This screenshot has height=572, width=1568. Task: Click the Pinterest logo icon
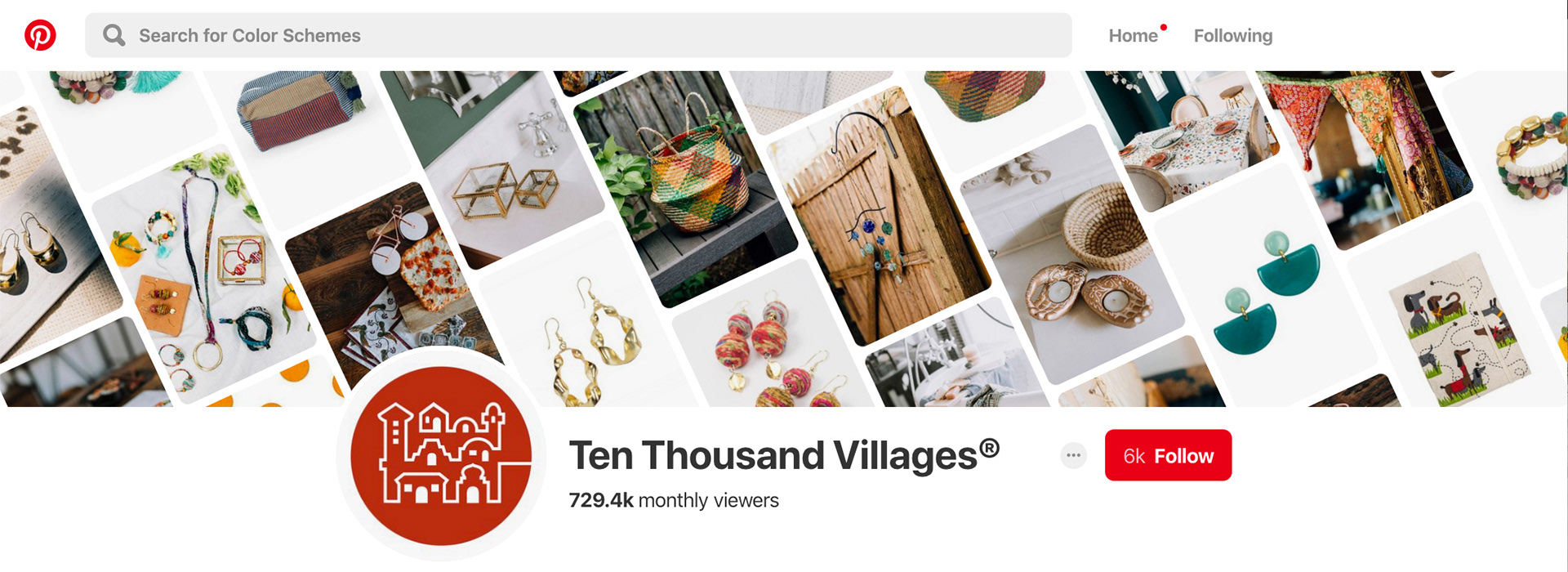pos(40,35)
